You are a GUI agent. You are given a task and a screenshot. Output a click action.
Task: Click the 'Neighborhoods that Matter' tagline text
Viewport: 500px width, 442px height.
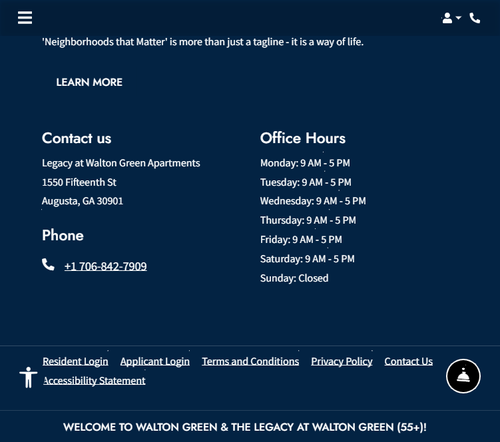203,42
